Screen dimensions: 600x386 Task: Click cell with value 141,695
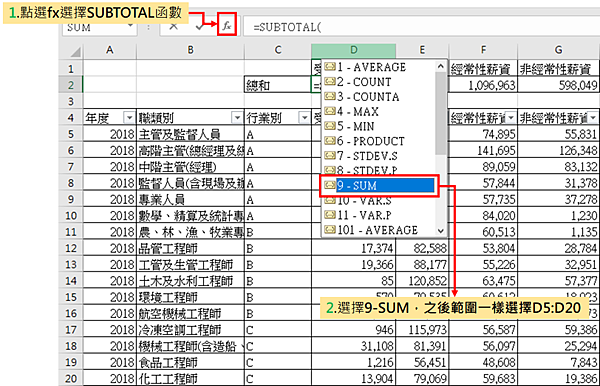pyautogui.click(x=483, y=150)
